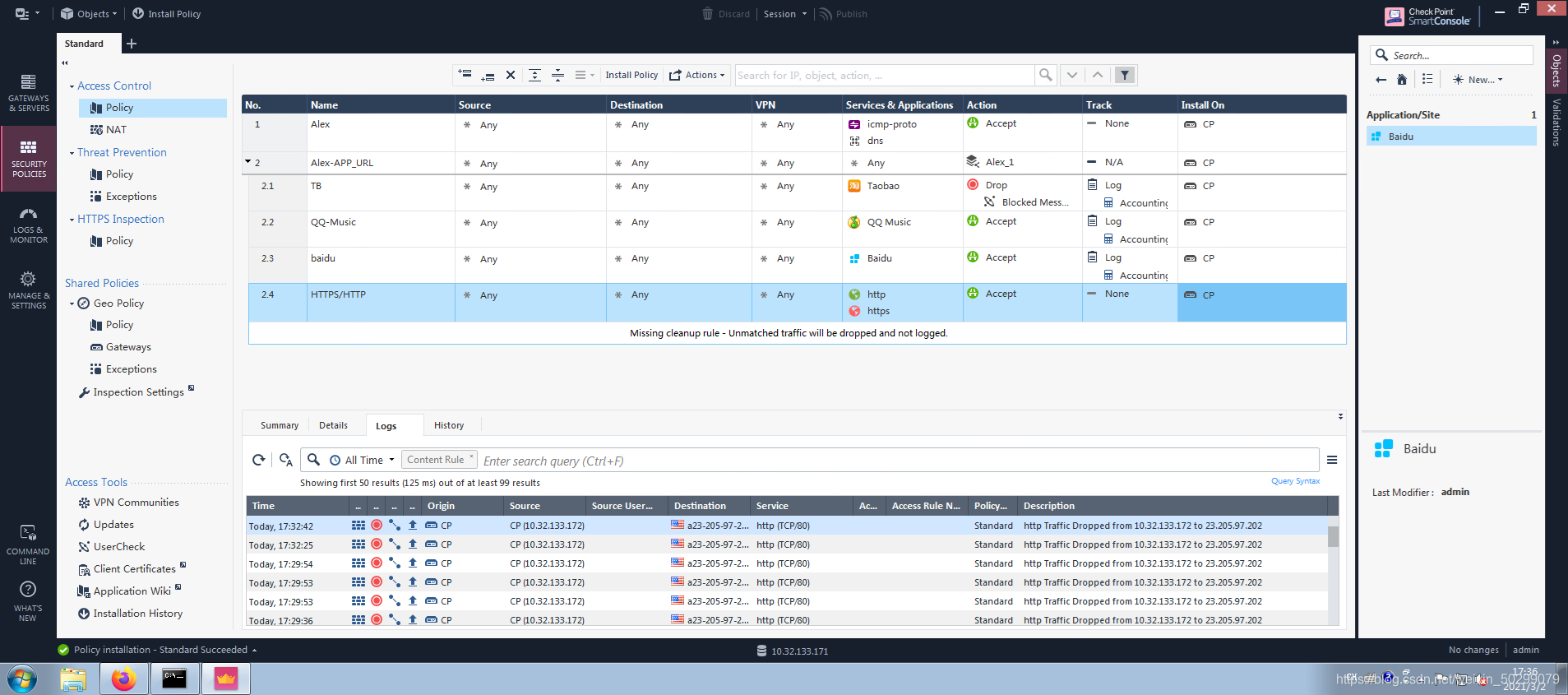Click Install Policy in top bar
This screenshot has height=695, width=1568.
[166, 14]
